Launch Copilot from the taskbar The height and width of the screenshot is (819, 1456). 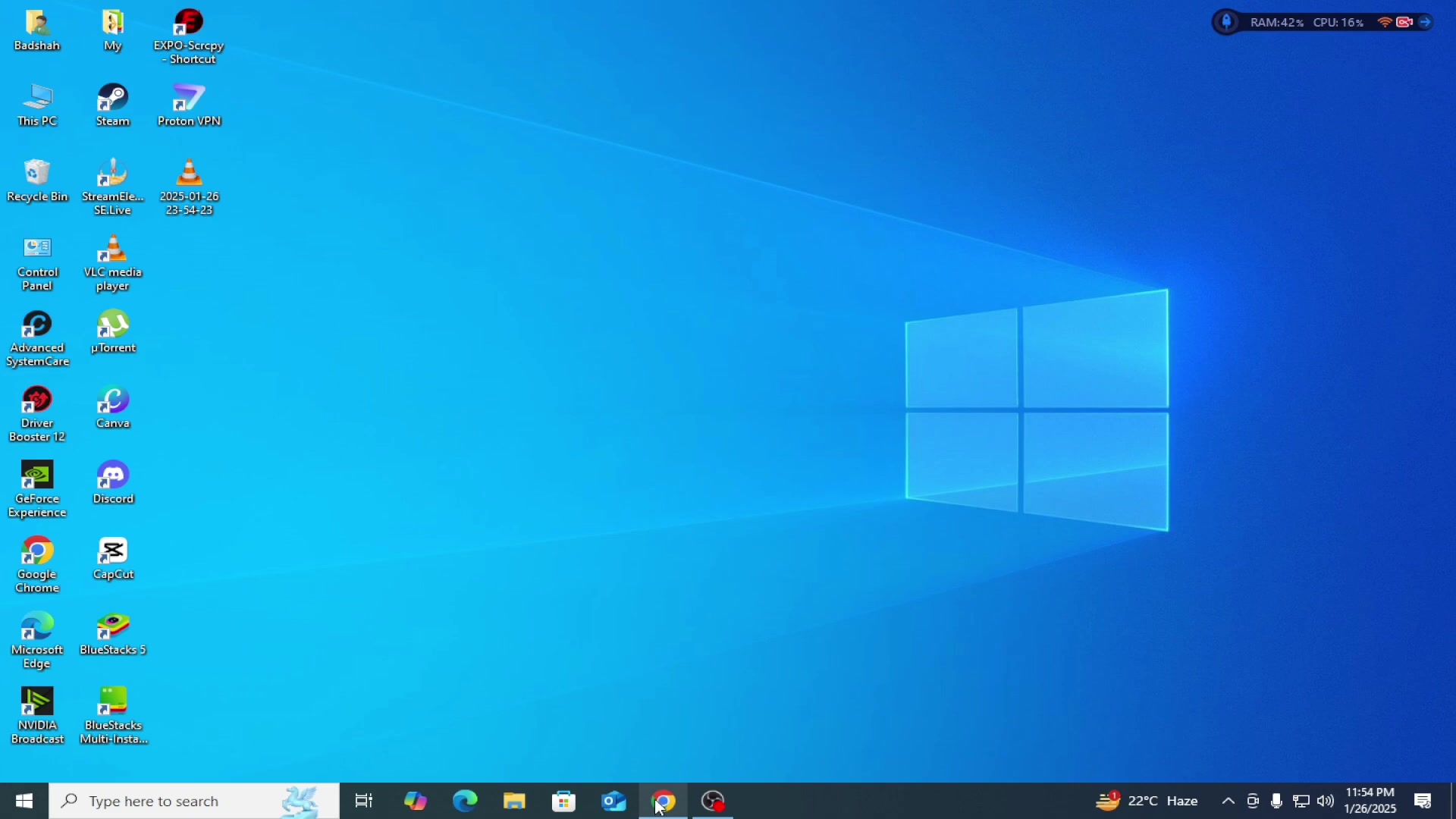point(416,802)
